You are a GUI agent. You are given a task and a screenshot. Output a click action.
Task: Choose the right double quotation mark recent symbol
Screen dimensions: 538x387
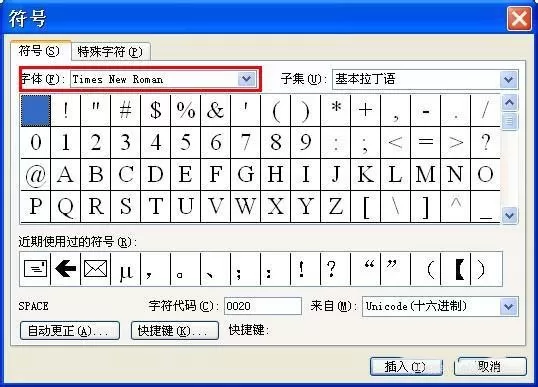(395, 269)
